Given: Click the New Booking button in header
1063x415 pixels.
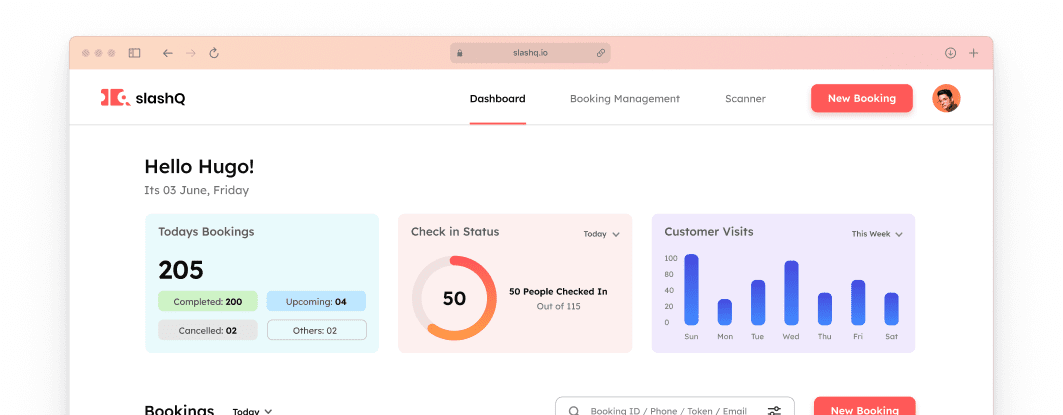Looking at the screenshot, I should [x=862, y=98].
